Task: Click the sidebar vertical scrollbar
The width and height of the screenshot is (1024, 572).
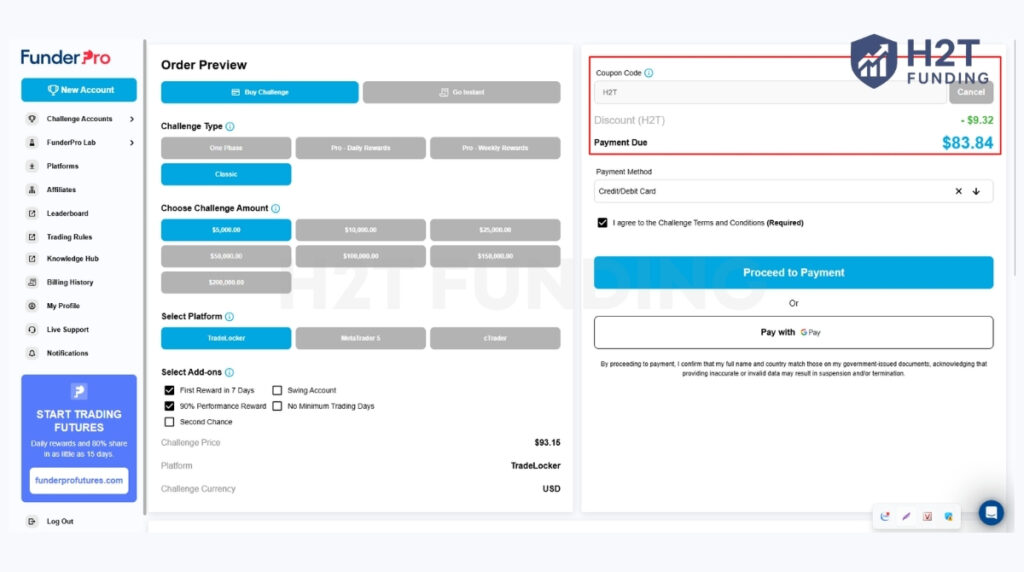Action: (x=144, y=278)
